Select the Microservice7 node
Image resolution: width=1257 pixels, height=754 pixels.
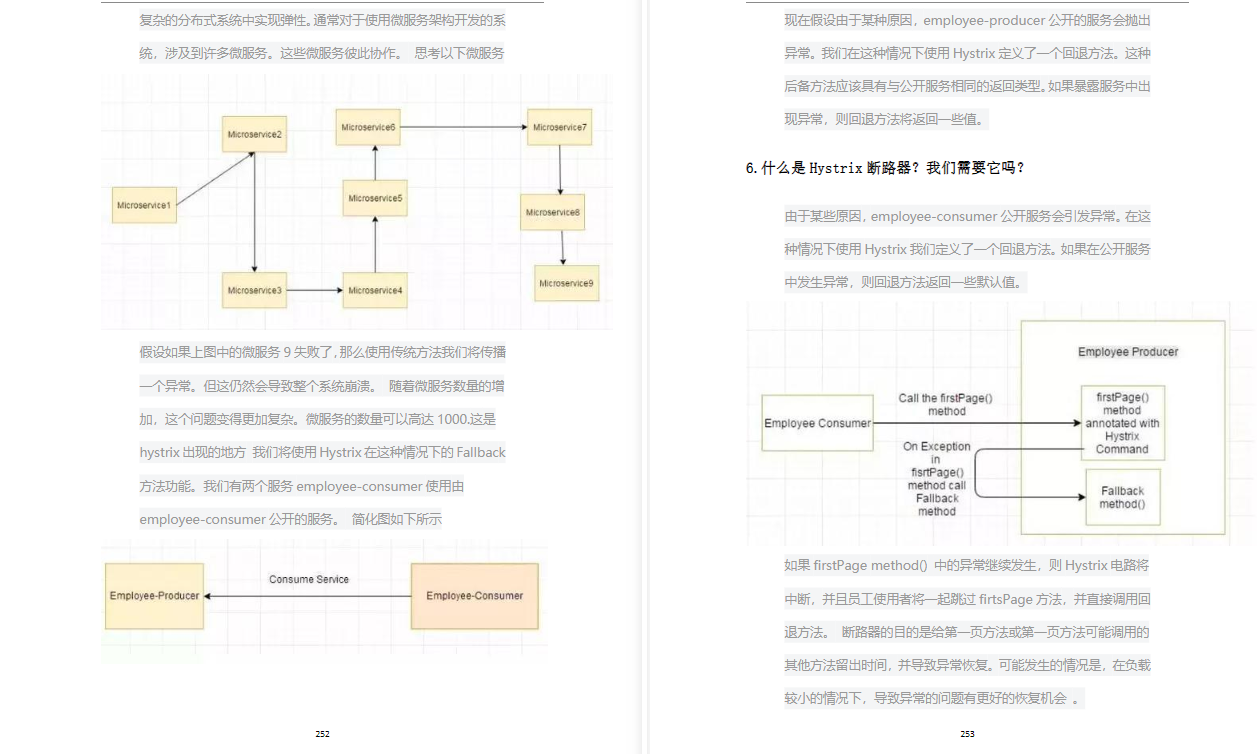559,127
